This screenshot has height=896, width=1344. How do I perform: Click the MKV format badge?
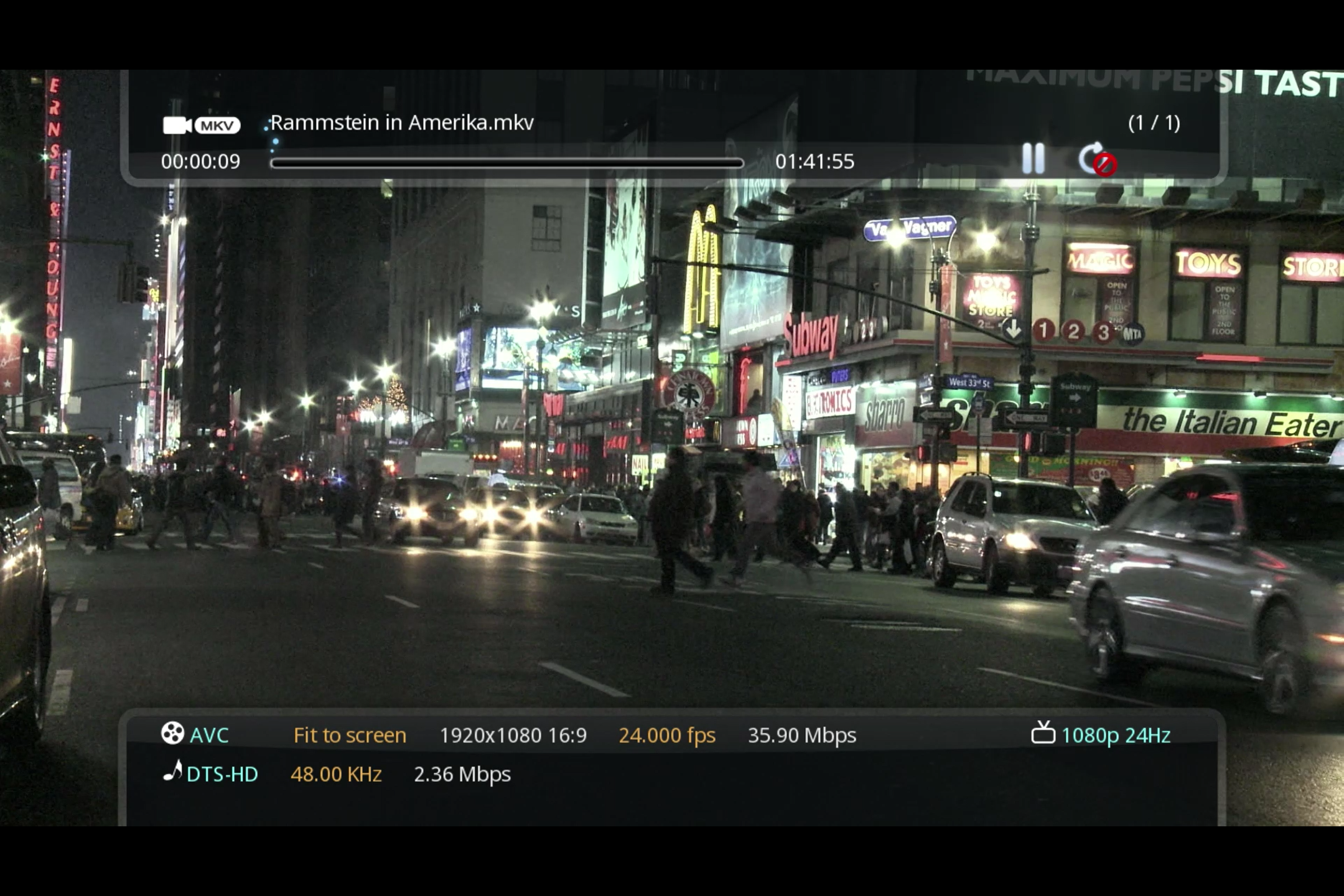point(217,126)
